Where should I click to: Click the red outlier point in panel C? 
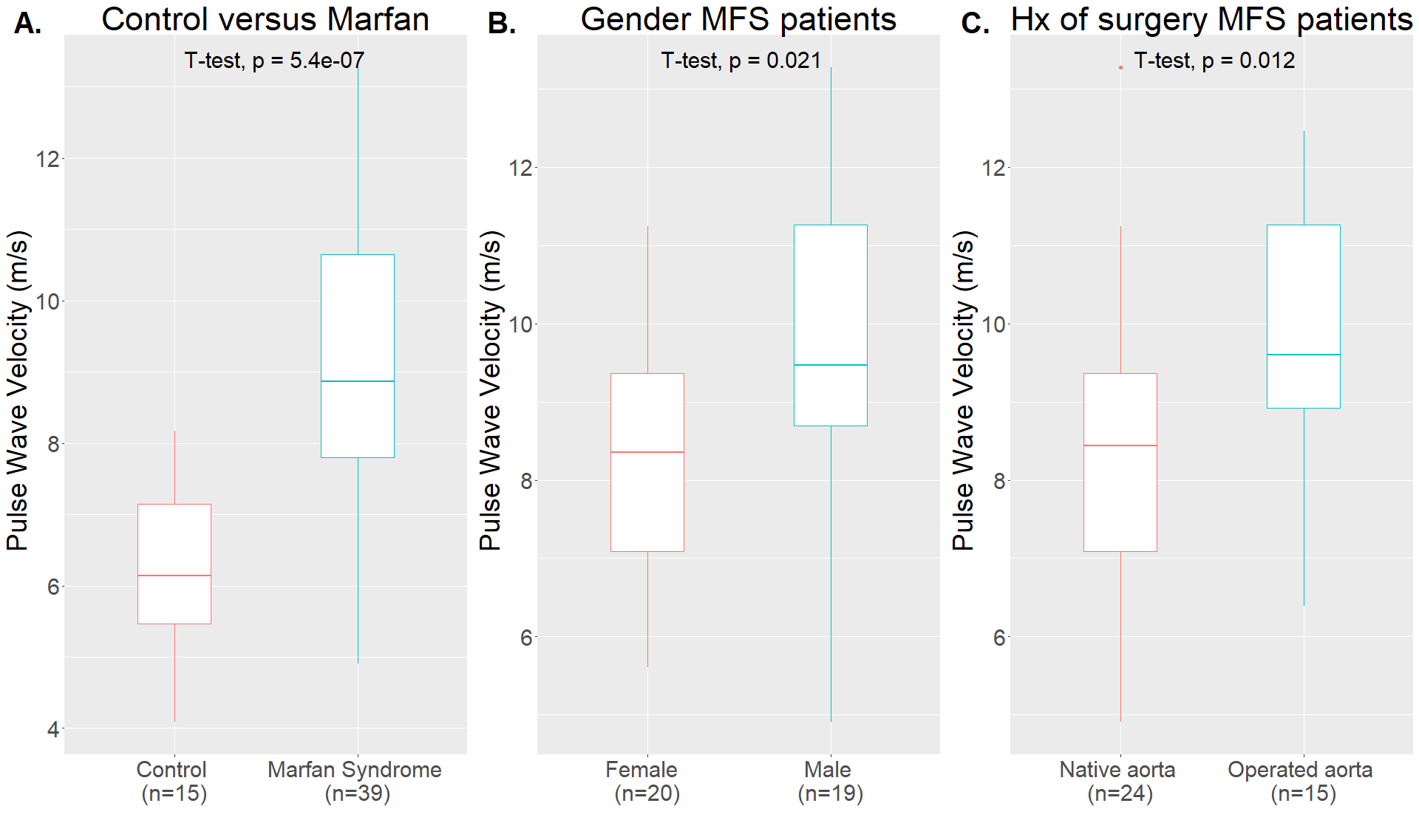coord(1120,68)
